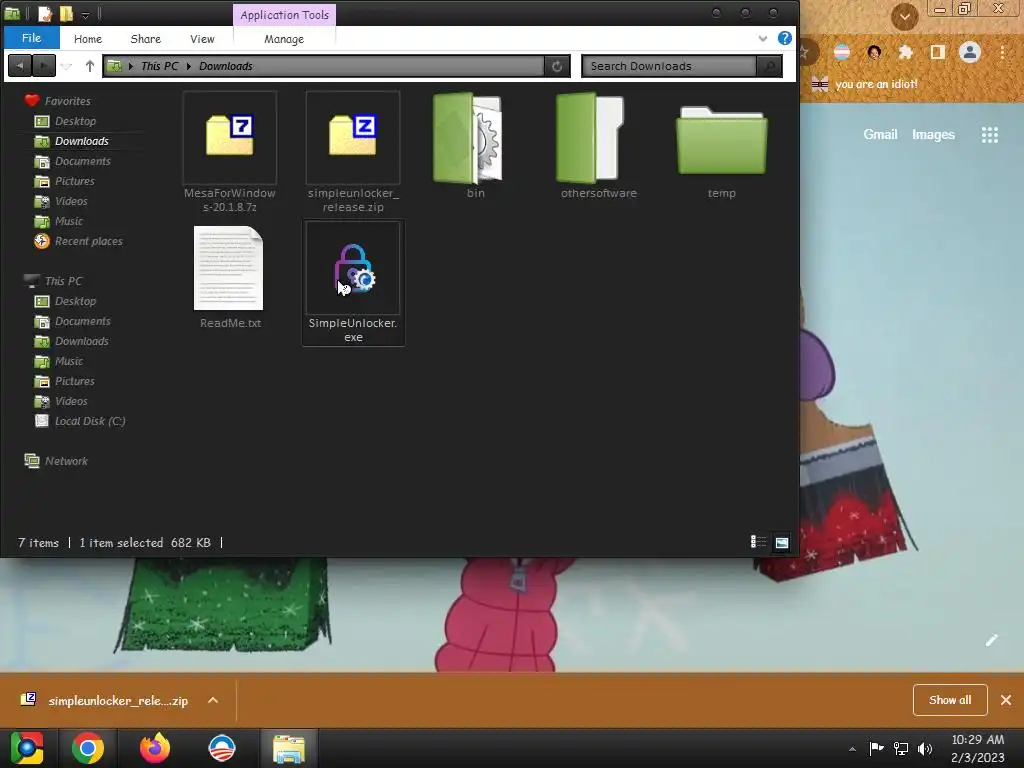The image size is (1024, 768).
Task: Click This PC in the address bar
Action: [159, 66]
